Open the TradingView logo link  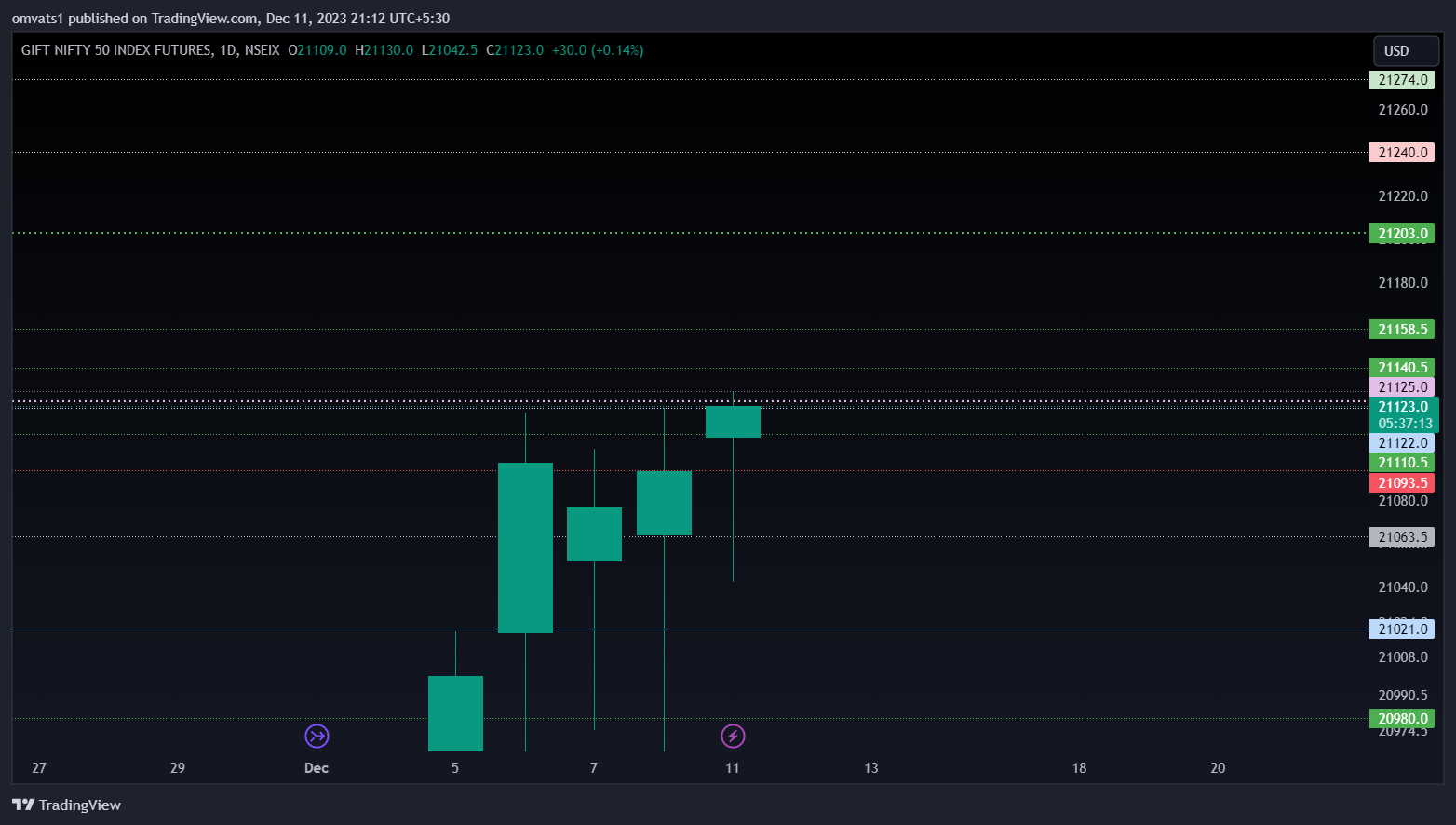(x=67, y=805)
